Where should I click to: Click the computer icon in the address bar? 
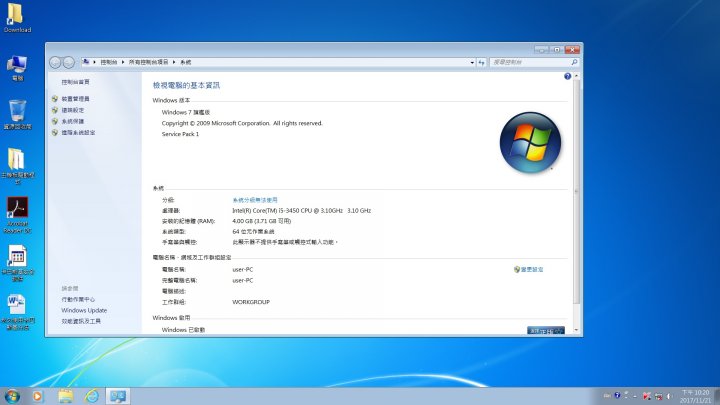point(86,62)
